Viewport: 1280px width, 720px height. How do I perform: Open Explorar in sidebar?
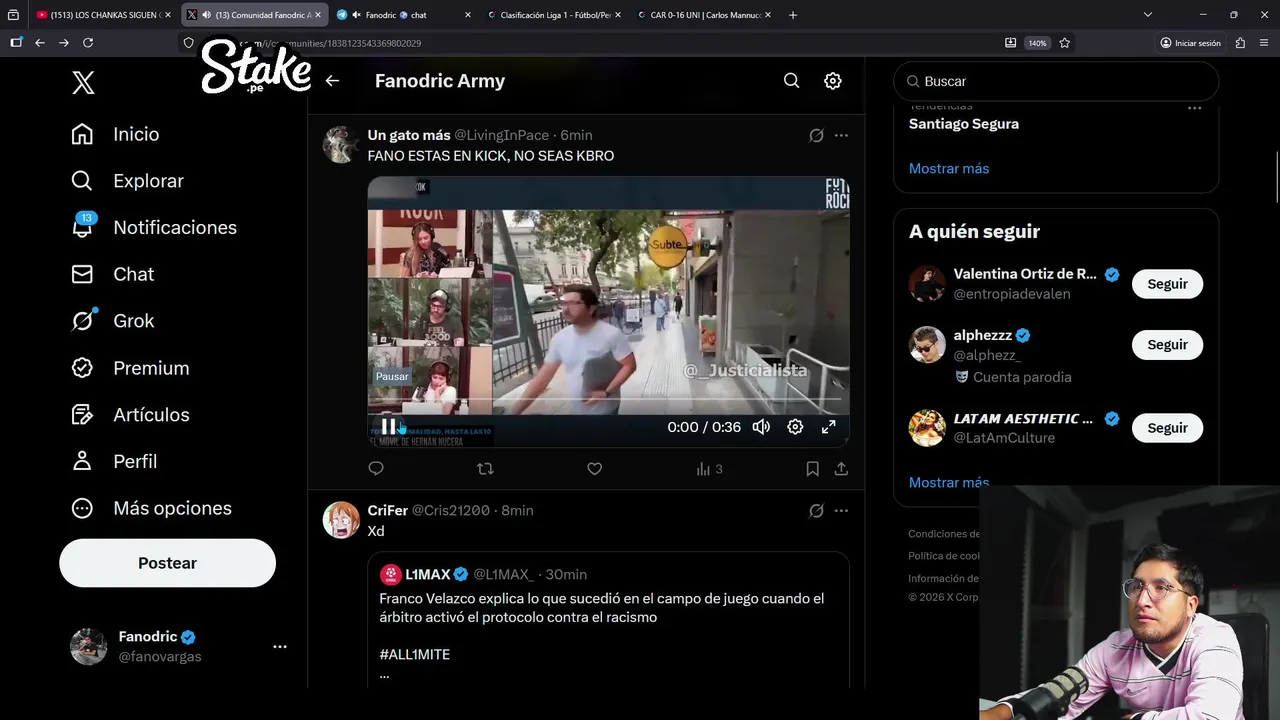click(127, 181)
